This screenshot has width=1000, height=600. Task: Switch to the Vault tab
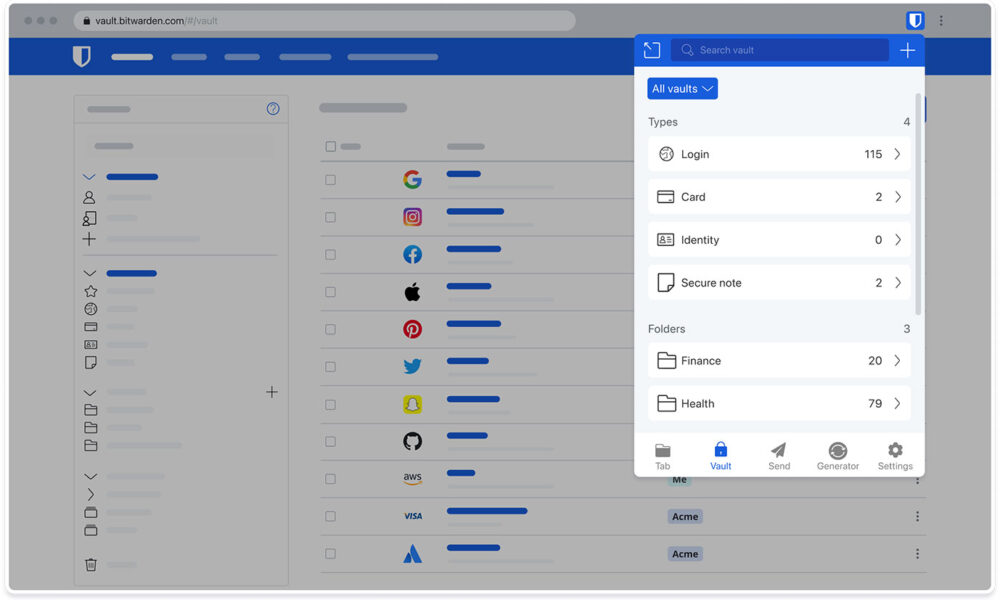721,456
